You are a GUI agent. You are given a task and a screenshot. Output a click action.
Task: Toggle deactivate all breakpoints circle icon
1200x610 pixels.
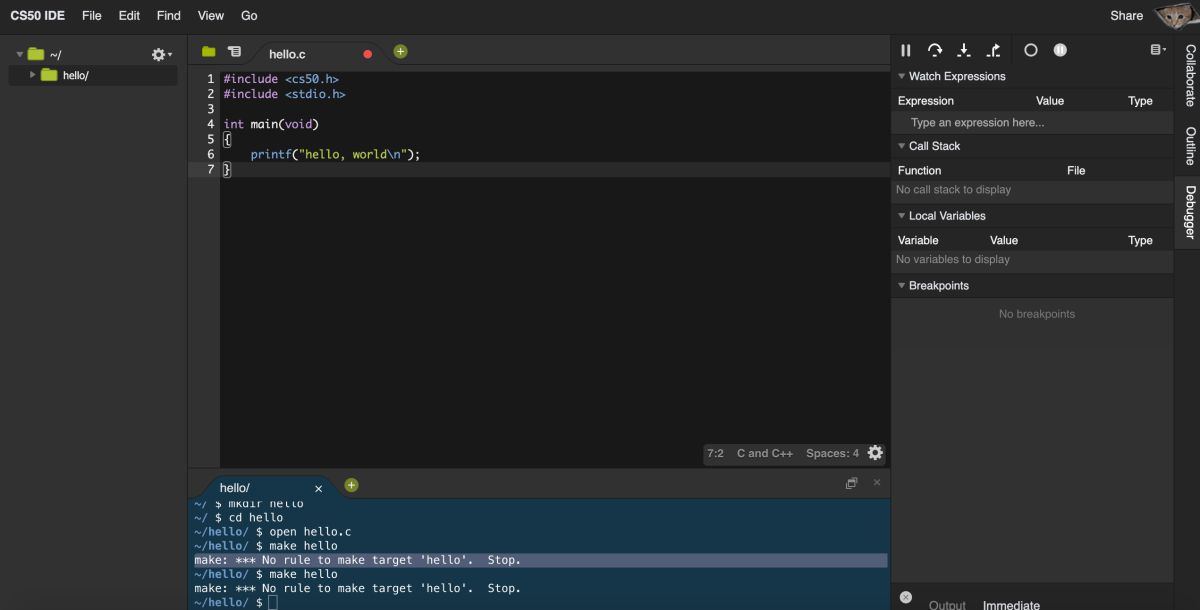tap(1031, 50)
